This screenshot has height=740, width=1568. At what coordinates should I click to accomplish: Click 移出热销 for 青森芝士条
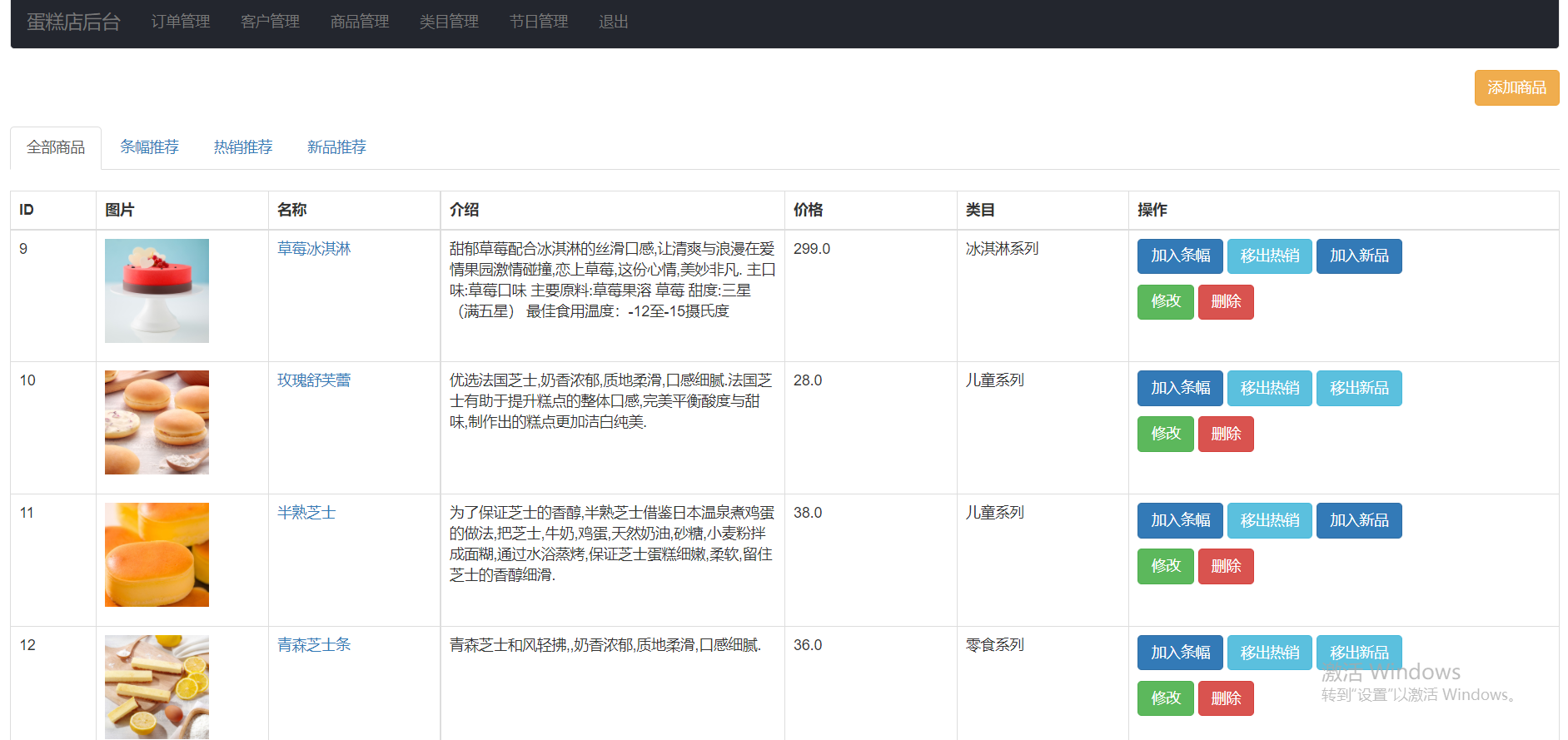pyautogui.click(x=1270, y=653)
